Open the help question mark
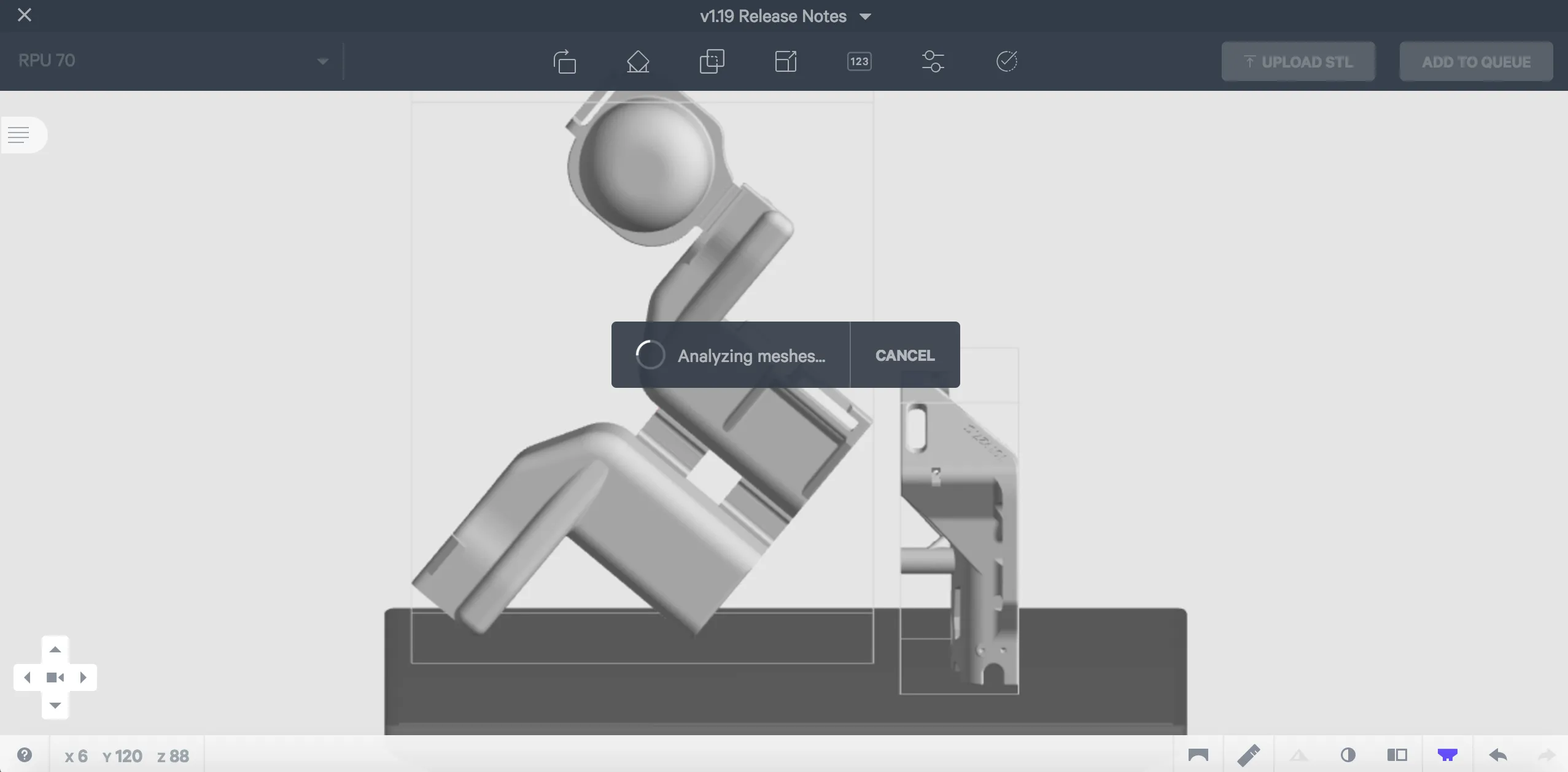This screenshot has width=1568, height=772. coord(25,755)
